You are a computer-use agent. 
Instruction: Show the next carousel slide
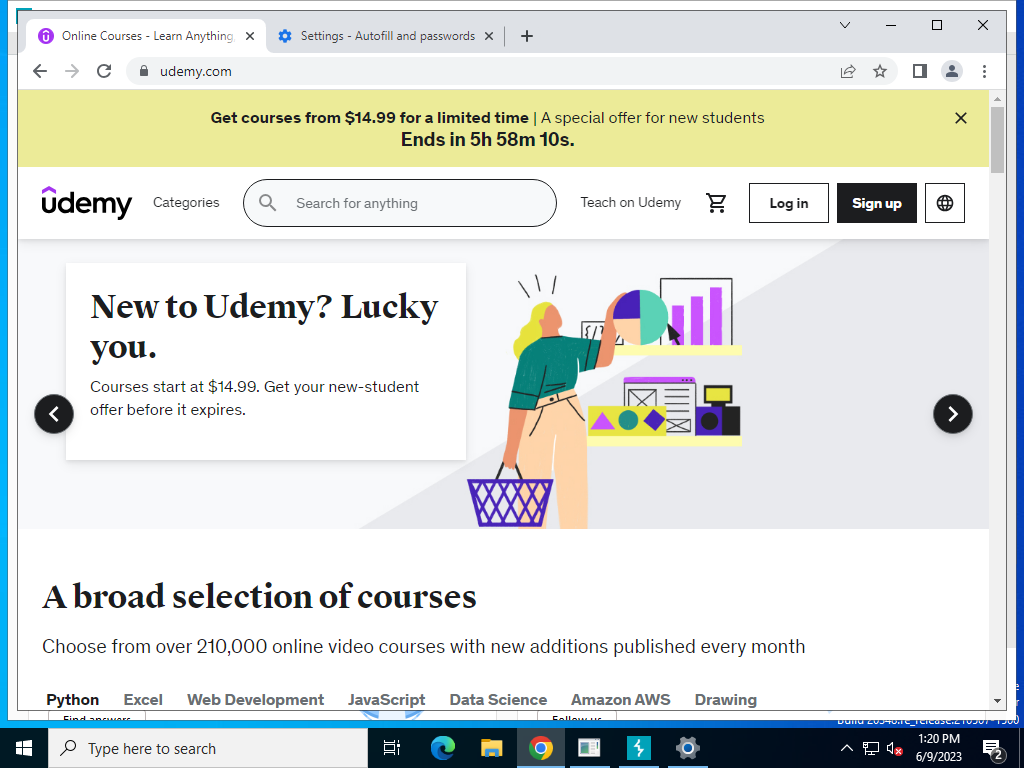click(x=953, y=414)
